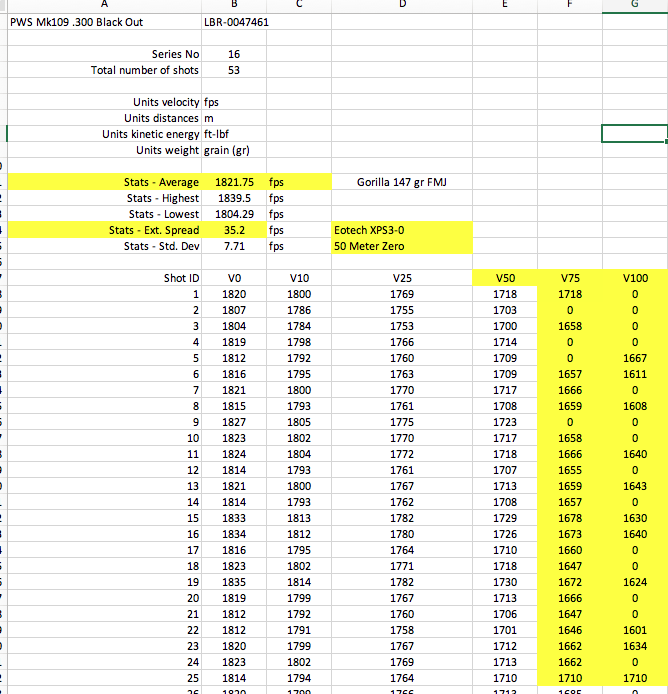This screenshot has height=694, width=668.
Task: Select the Gorilla 147 gr FMJ cell
Action: point(401,182)
